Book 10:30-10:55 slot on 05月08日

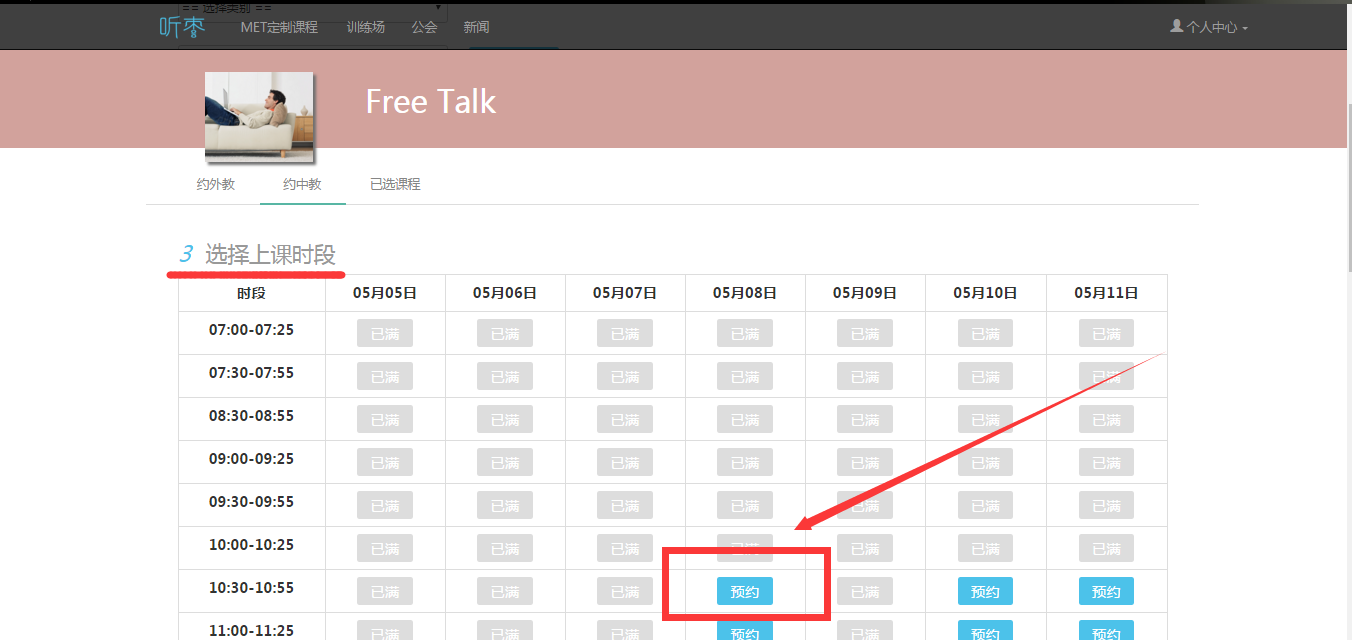coord(745,592)
